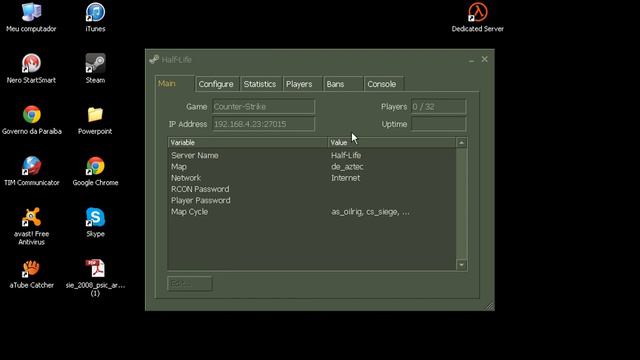Switch to the Bans tab
This screenshot has width=640, height=360.
[x=343, y=84]
